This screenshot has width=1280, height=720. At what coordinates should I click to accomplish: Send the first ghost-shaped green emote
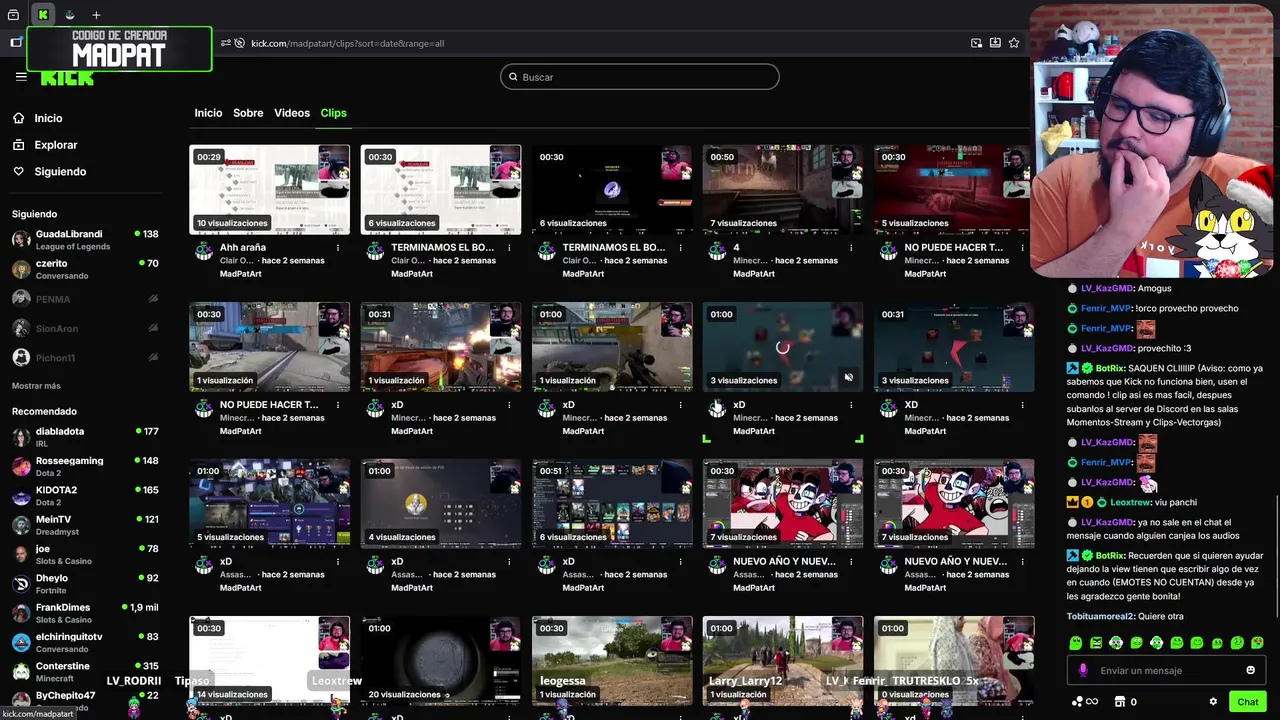(1076, 643)
